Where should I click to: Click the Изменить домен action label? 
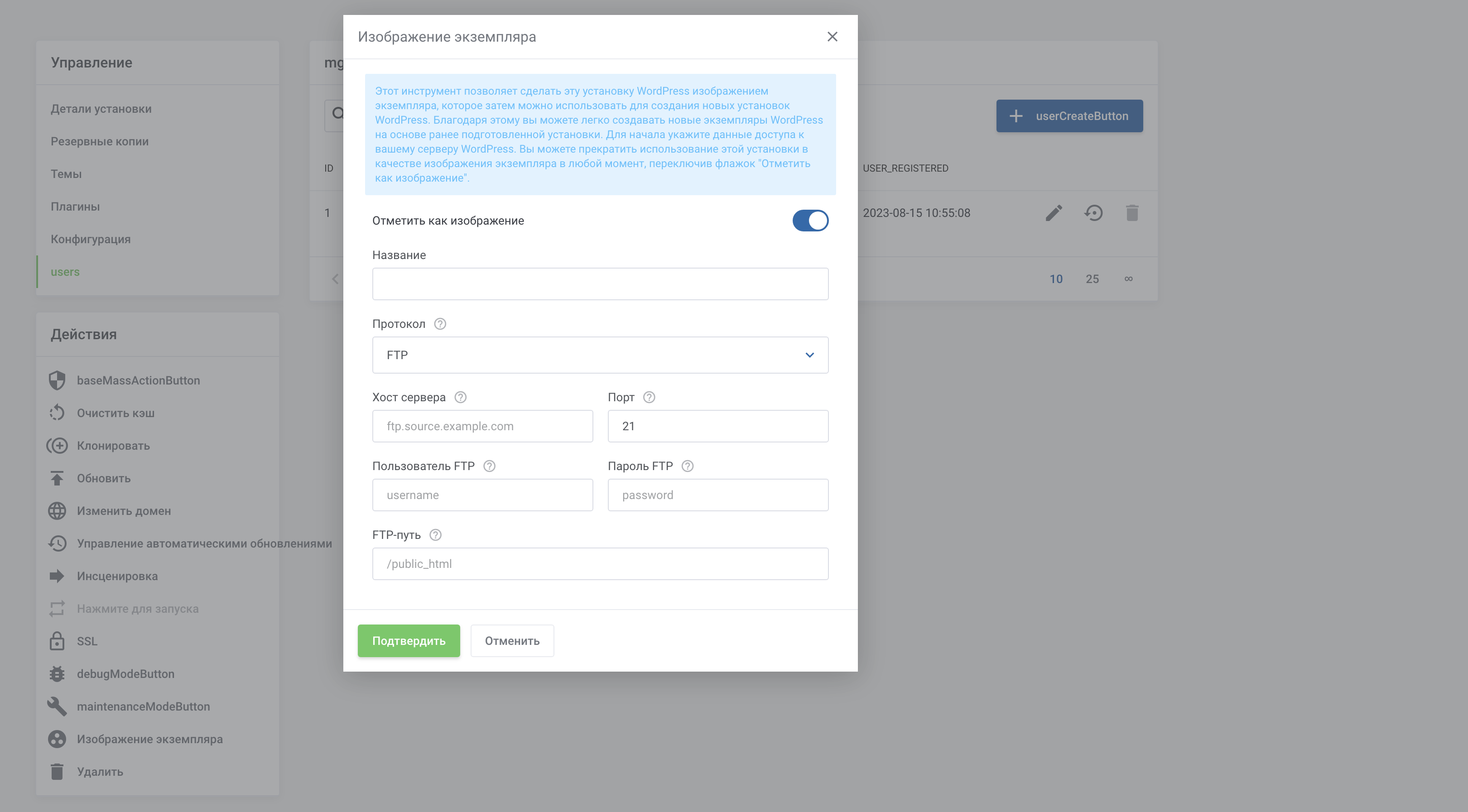(x=124, y=511)
